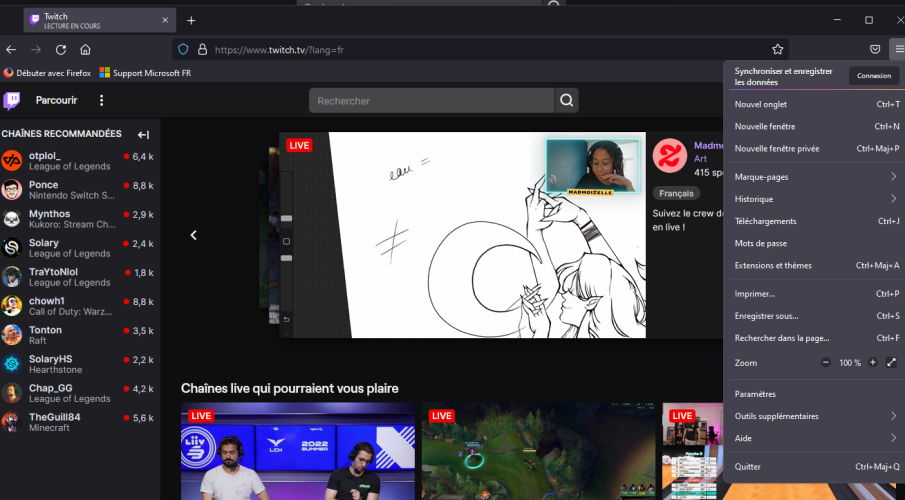This screenshot has width=905, height=500.
Task: Show previous featured stream in carousel
Action: pyautogui.click(x=193, y=235)
